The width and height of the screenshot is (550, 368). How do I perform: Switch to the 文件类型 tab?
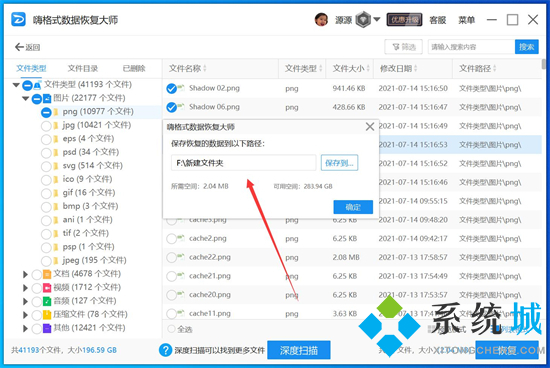pos(31,68)
